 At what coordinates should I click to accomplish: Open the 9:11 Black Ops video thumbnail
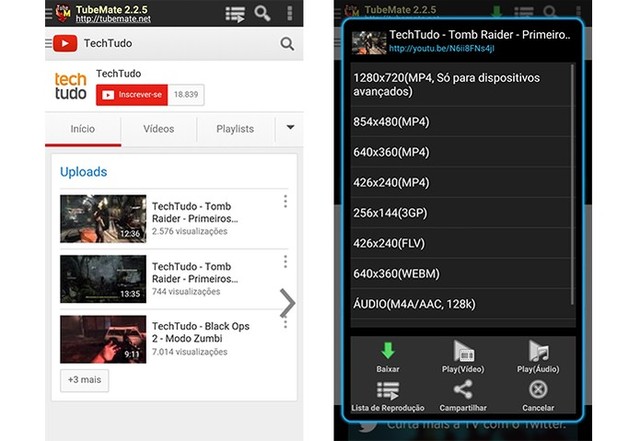coord(103,339)
